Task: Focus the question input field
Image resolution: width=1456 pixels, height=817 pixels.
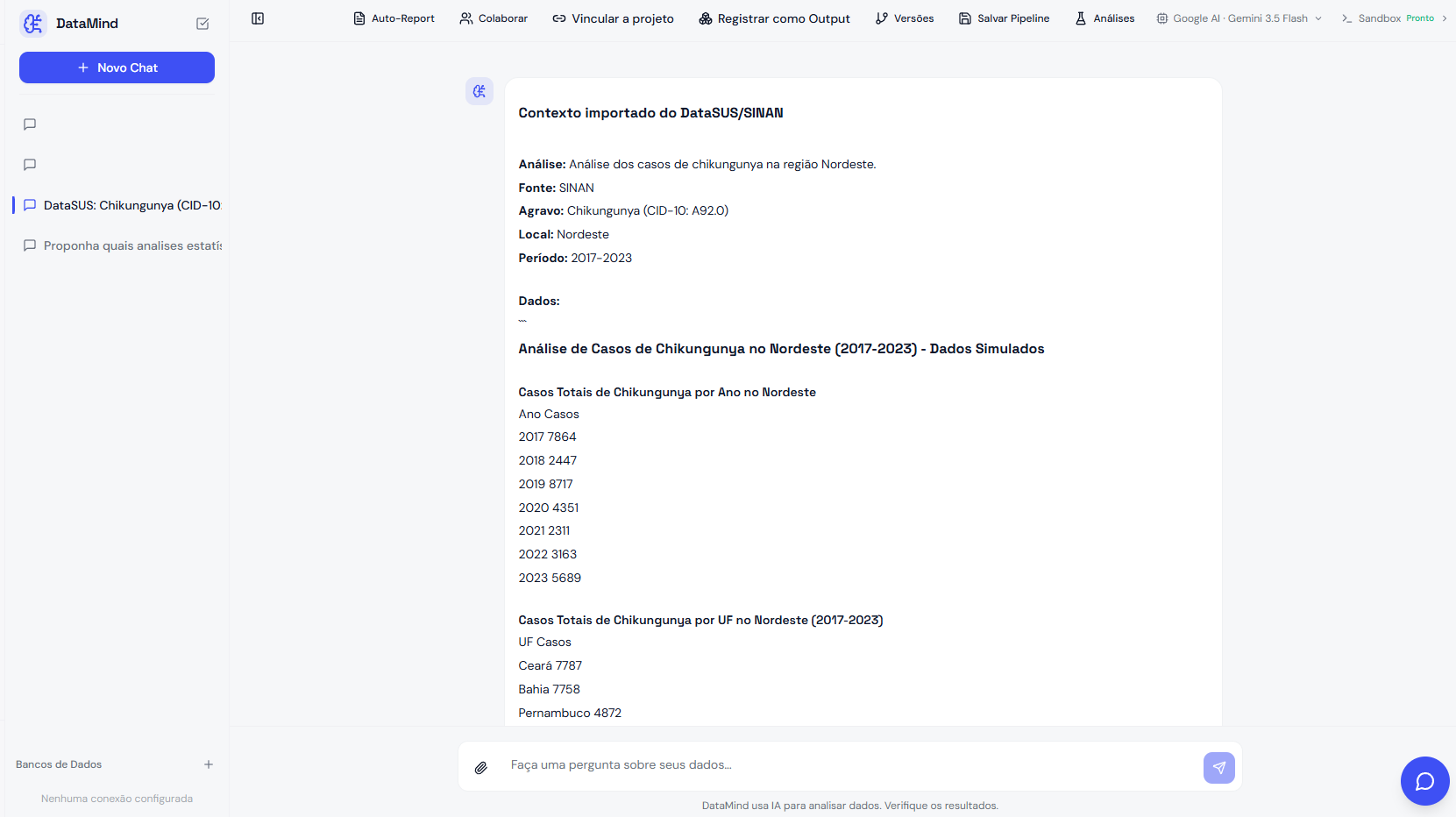Action: click(x=849, y=765)
